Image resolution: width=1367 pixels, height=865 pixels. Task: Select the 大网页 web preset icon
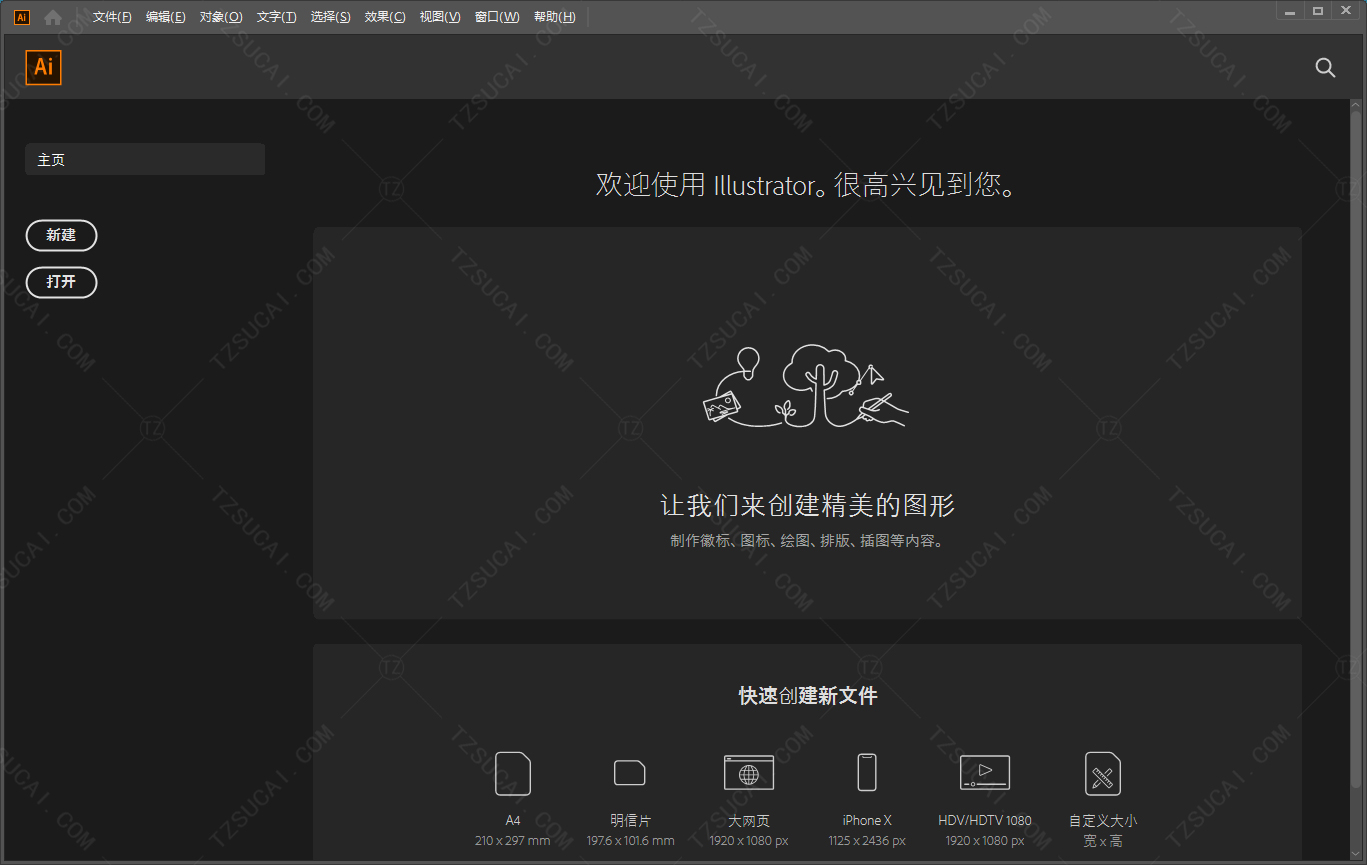749,773
